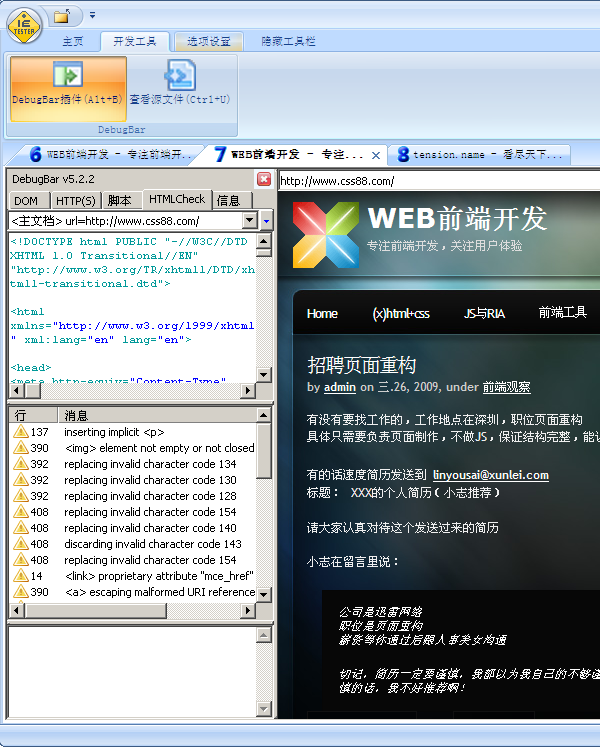Click horizontal scrollbar thumb in message list
The height and width of the screenshot is (748, 600).
click(96, 610)
